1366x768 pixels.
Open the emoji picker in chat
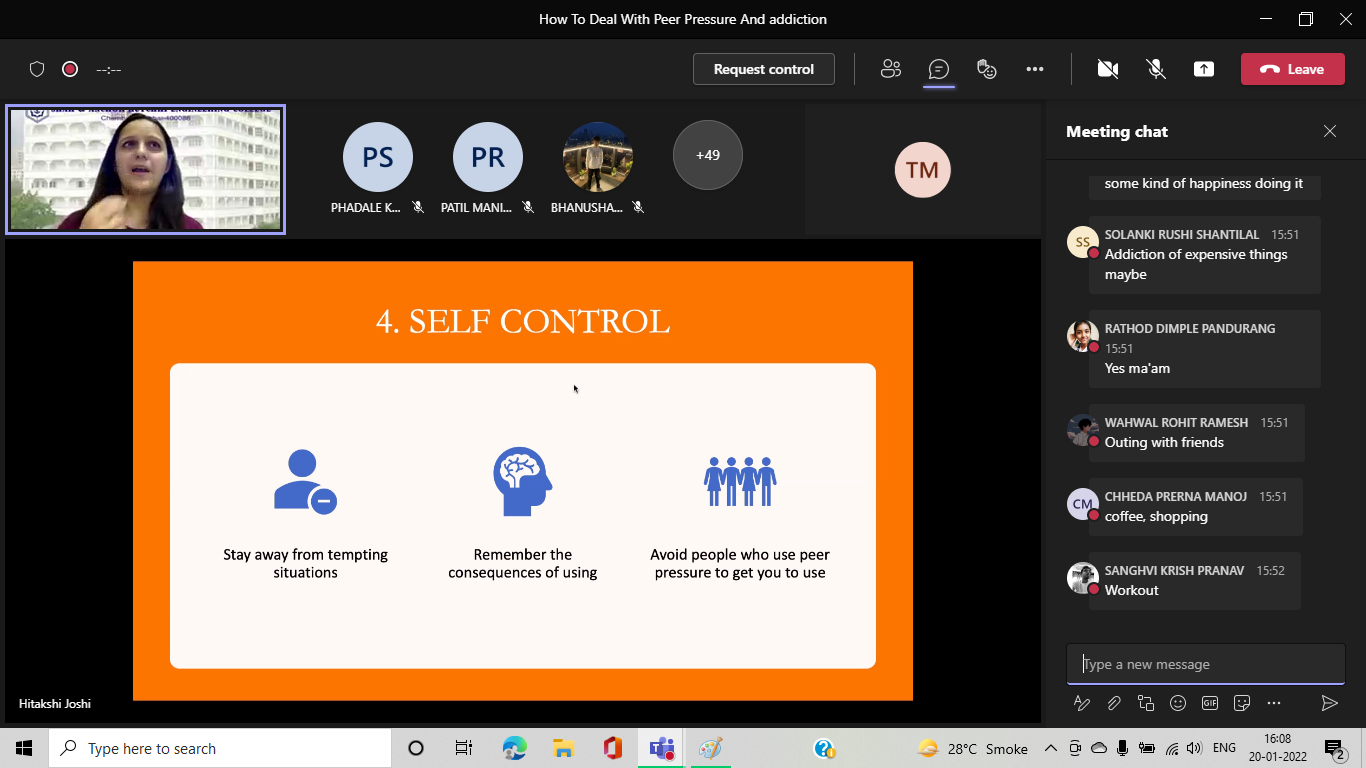tap(1178, 703)
